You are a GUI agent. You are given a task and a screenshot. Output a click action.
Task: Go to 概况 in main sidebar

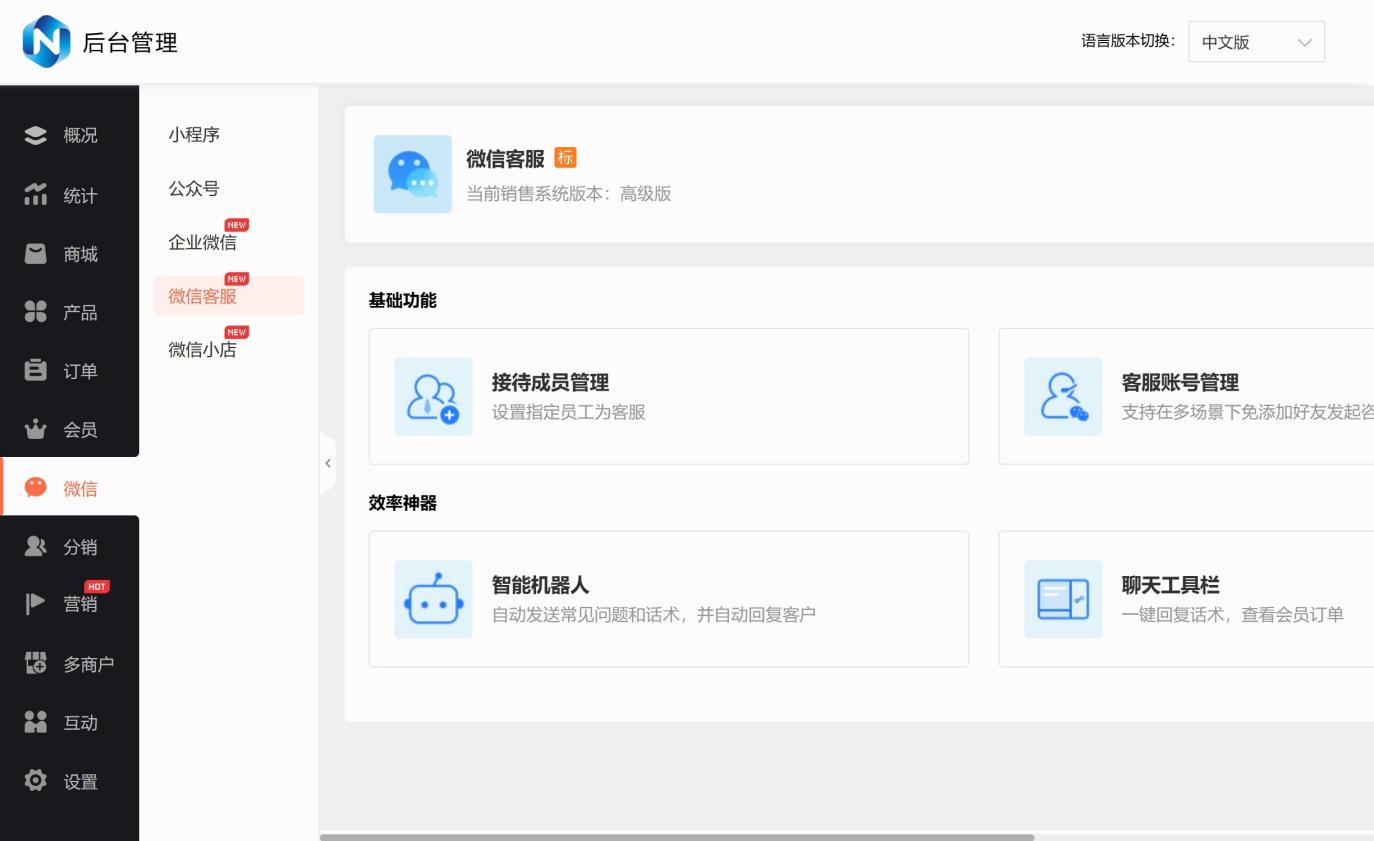(69, 135)
